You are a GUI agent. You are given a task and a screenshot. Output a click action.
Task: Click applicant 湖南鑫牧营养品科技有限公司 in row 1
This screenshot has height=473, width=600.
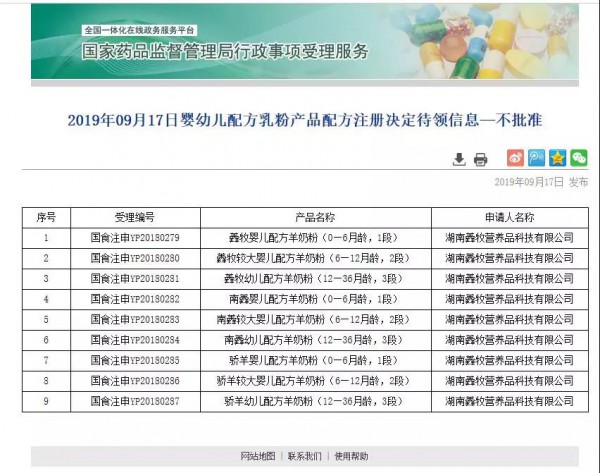(510, 238)
